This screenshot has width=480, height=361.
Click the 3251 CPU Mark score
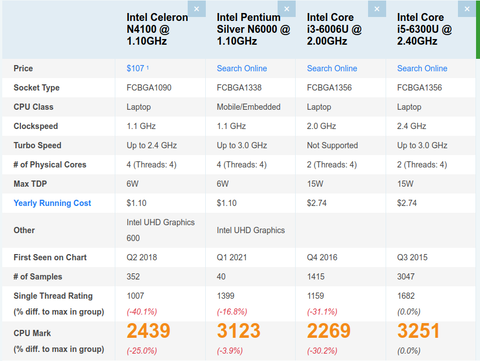pos(418,331)
